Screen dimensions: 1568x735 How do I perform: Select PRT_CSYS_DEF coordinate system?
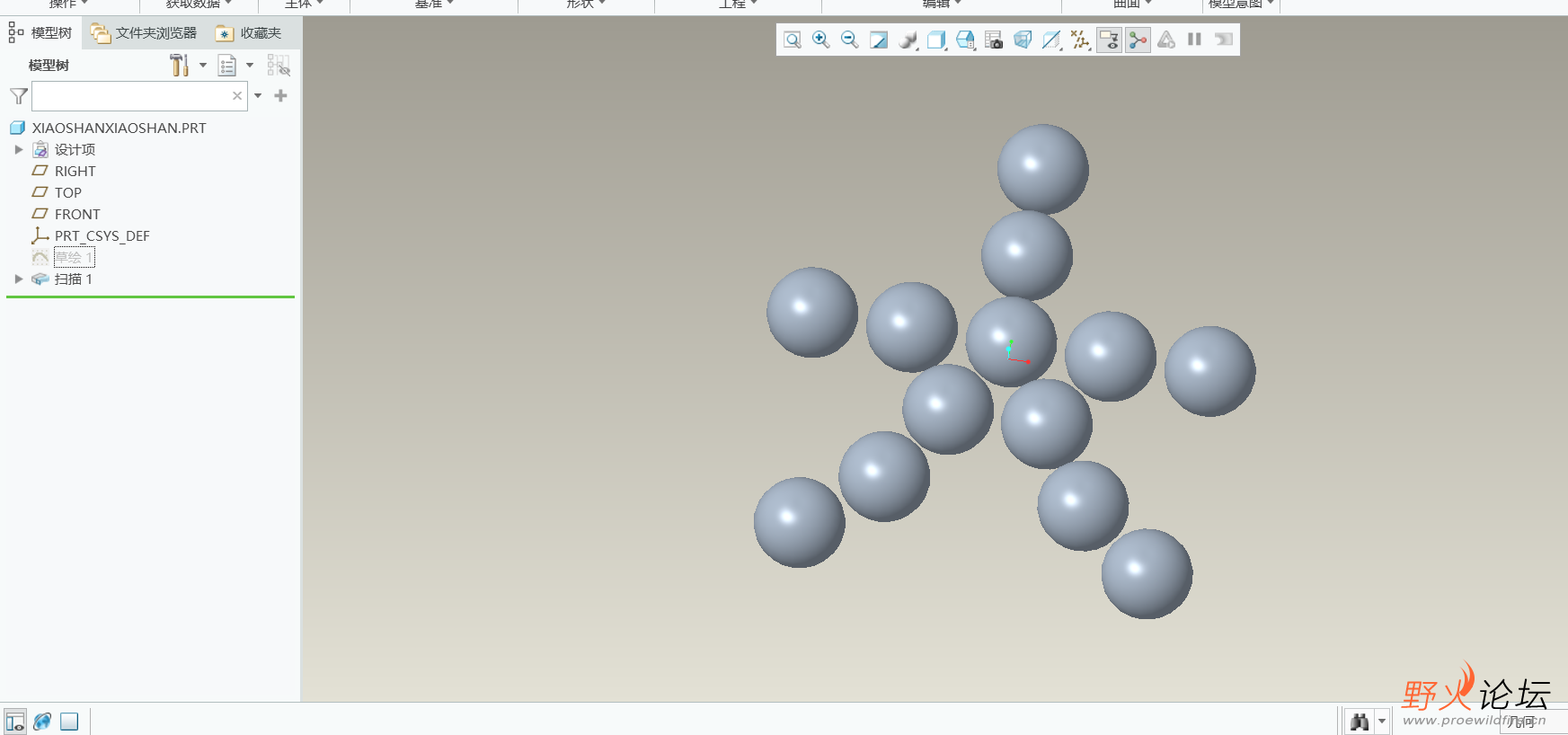pos(102,236)
